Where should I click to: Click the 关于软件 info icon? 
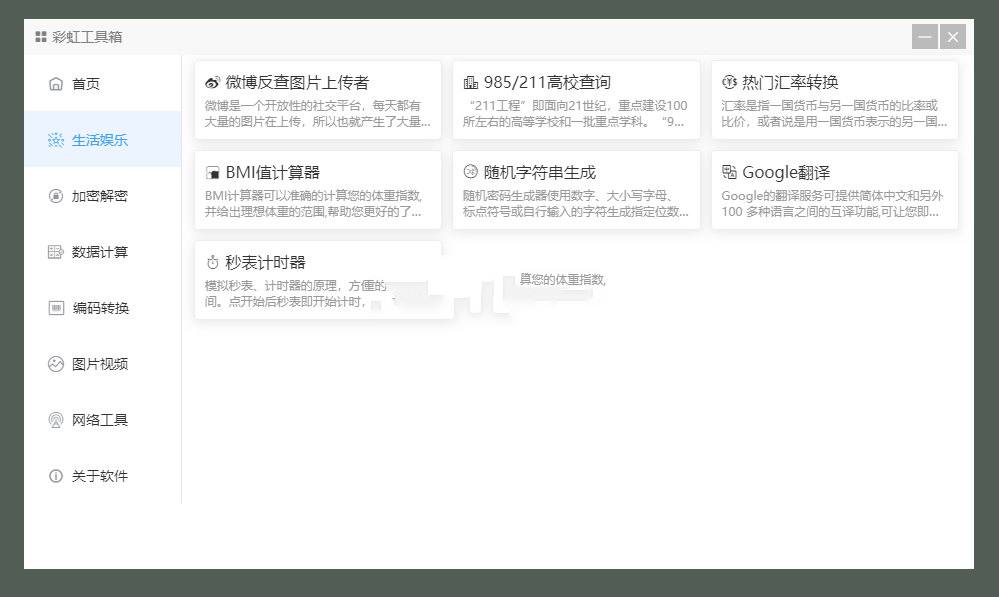[55, 476]
